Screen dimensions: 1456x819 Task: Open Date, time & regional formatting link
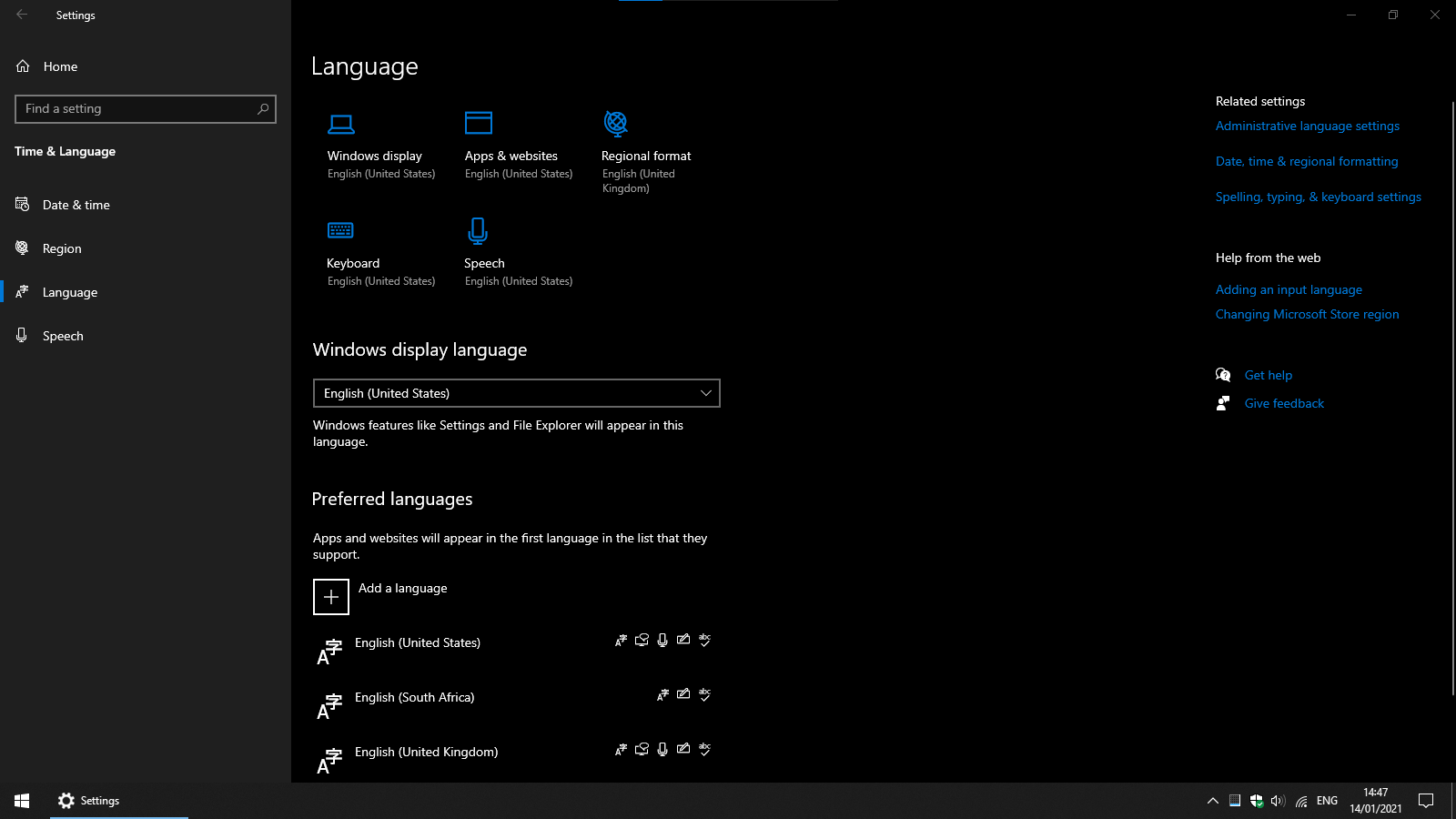(x=1307, y=161)
